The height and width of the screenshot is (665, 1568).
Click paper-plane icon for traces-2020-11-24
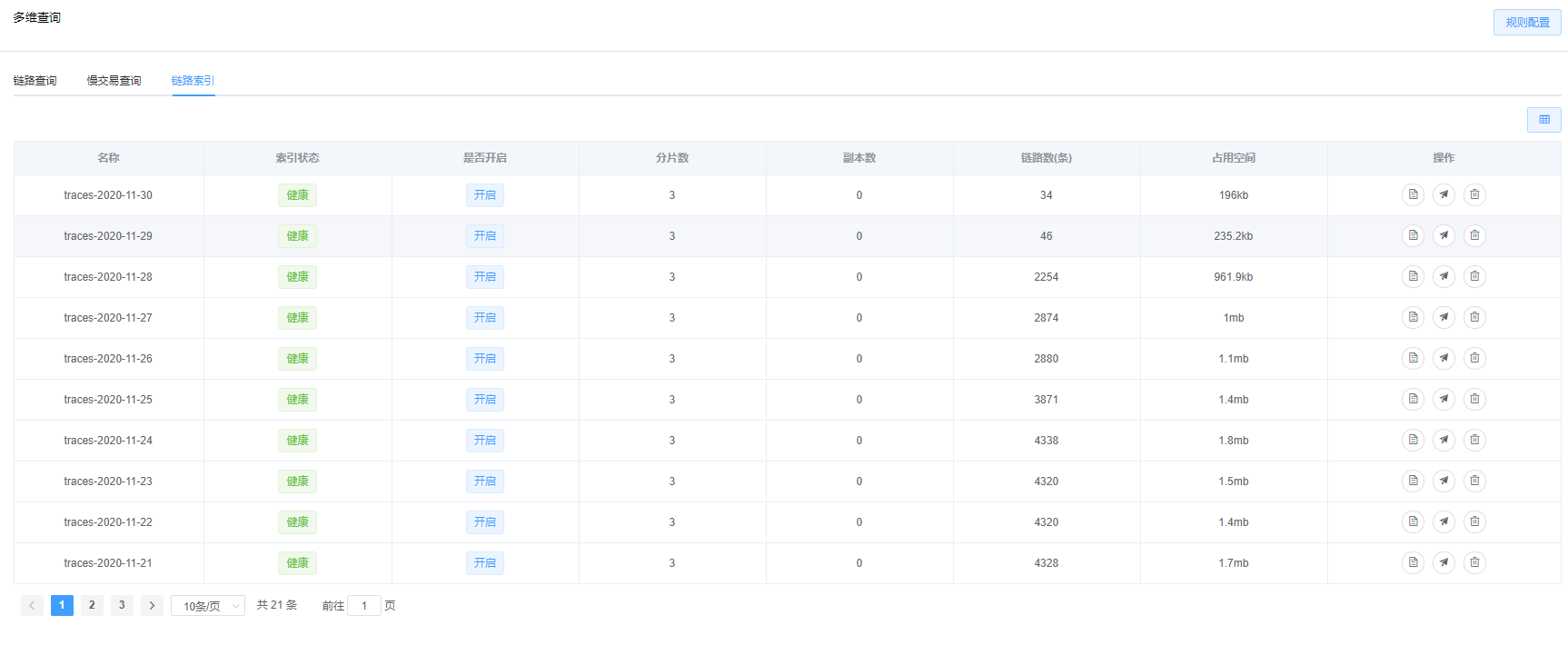1444,440
